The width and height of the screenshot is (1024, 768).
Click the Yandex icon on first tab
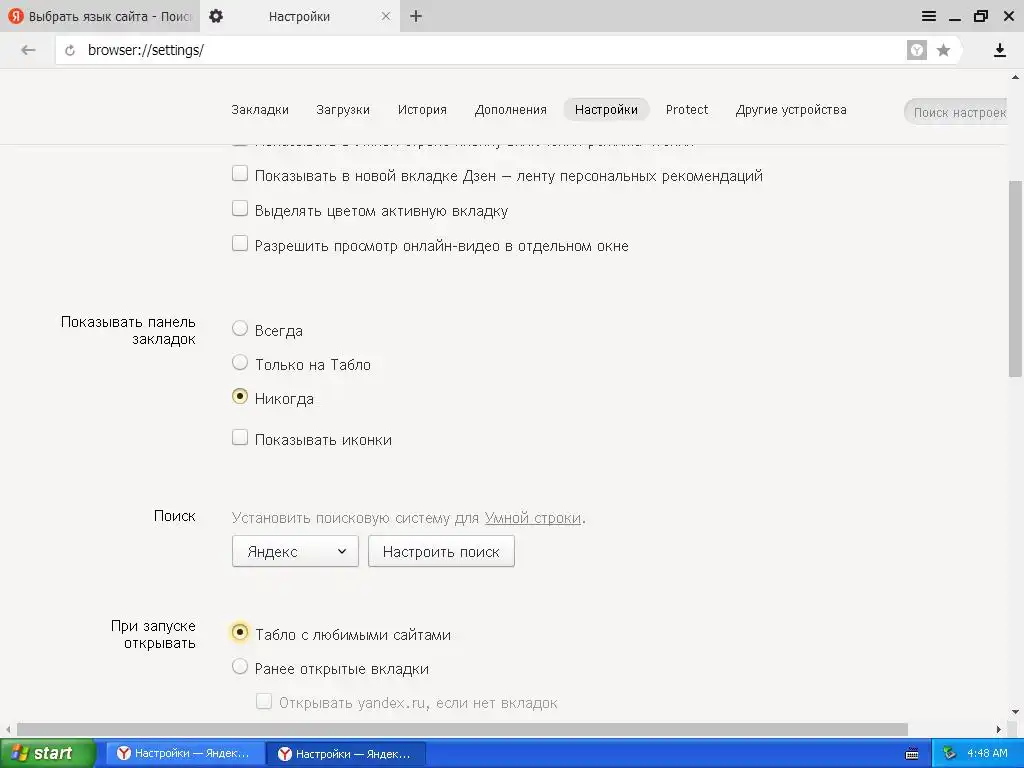[16, 16]
